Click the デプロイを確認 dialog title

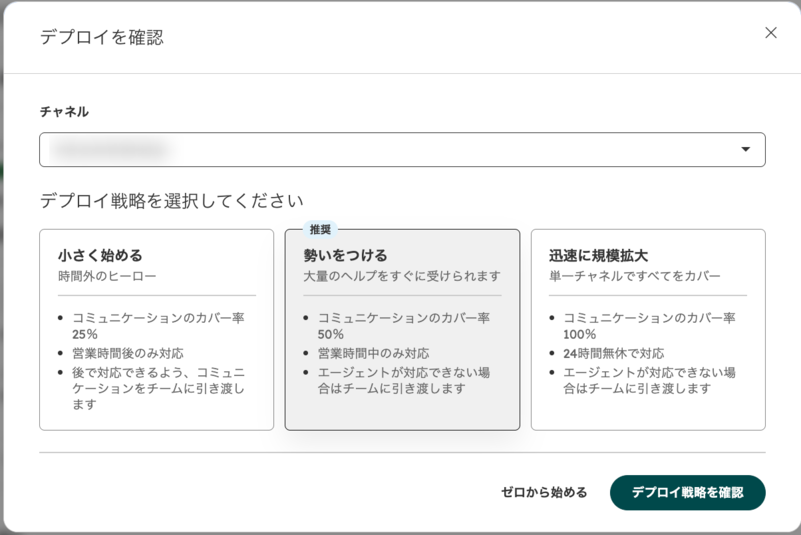pyautogui.click(x=102, y=37)
